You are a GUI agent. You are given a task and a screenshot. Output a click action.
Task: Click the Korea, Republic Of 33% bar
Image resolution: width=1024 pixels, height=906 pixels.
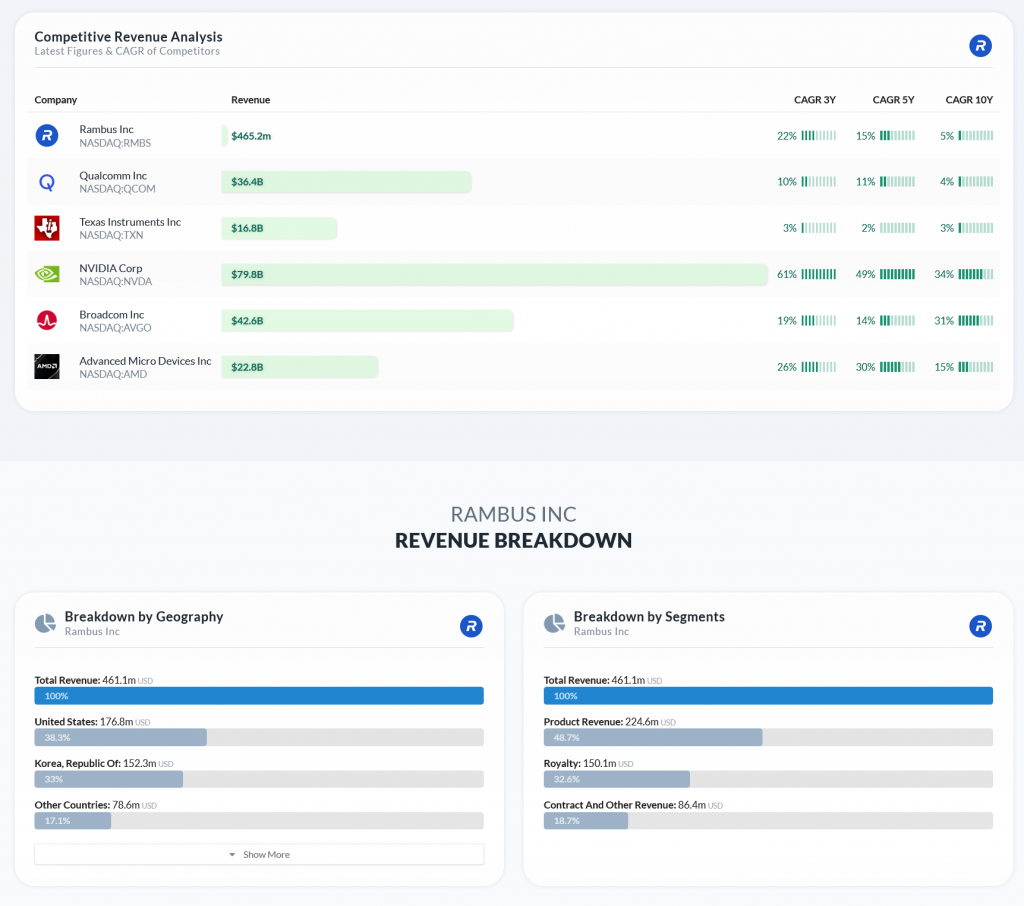(108, 779)
